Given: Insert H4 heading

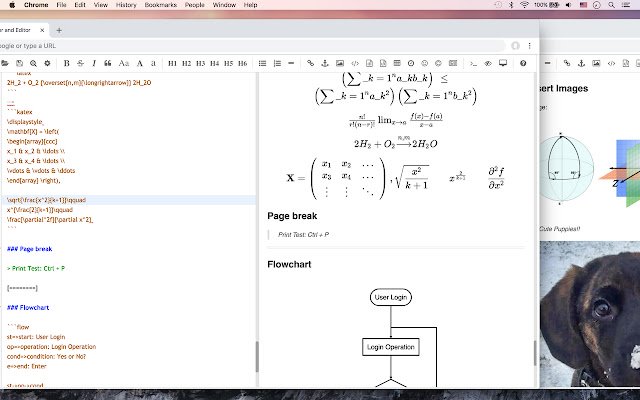Looking at the screenshot, I should [x=214, y=63].
